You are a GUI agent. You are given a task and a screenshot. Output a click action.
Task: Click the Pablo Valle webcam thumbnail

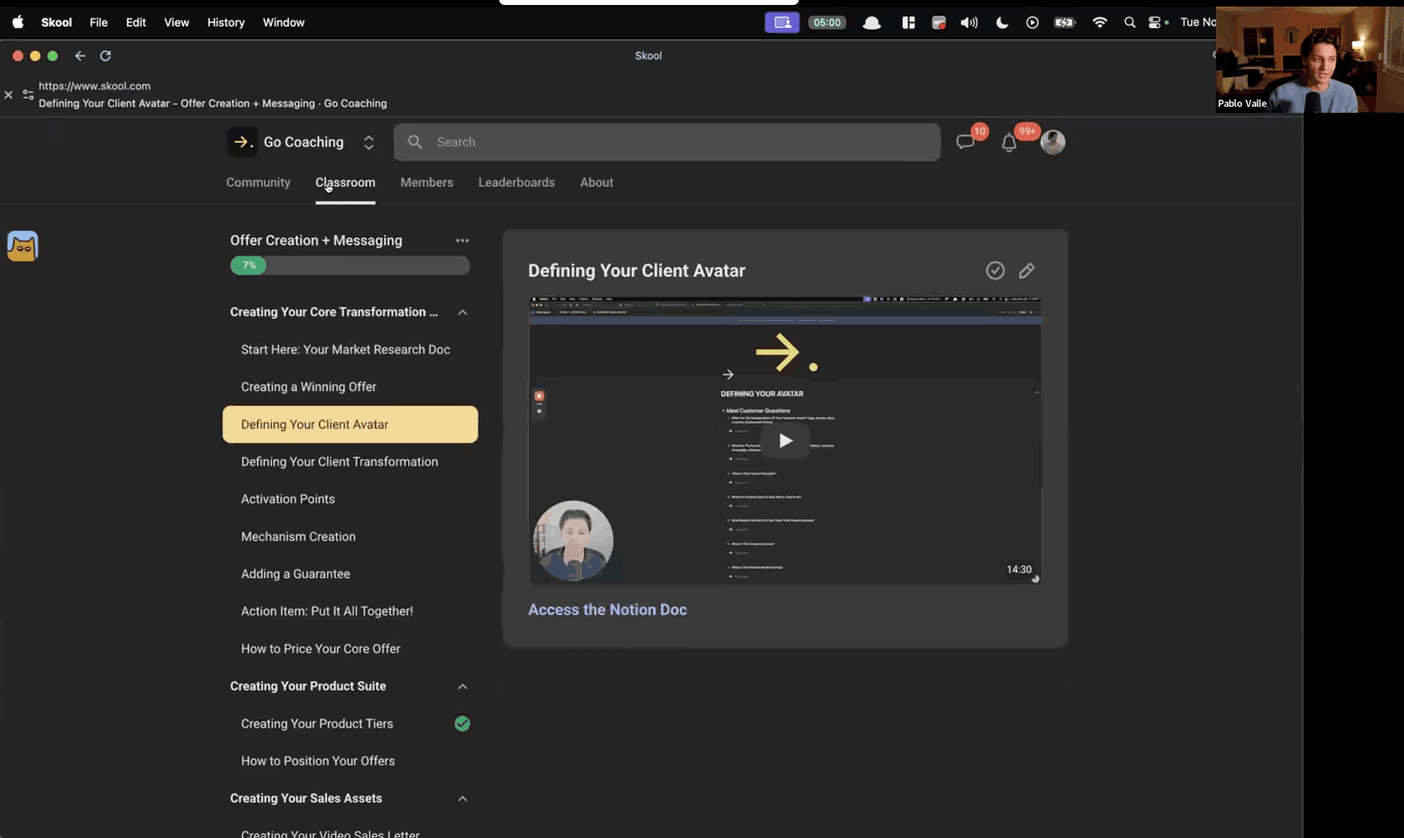1310,59
